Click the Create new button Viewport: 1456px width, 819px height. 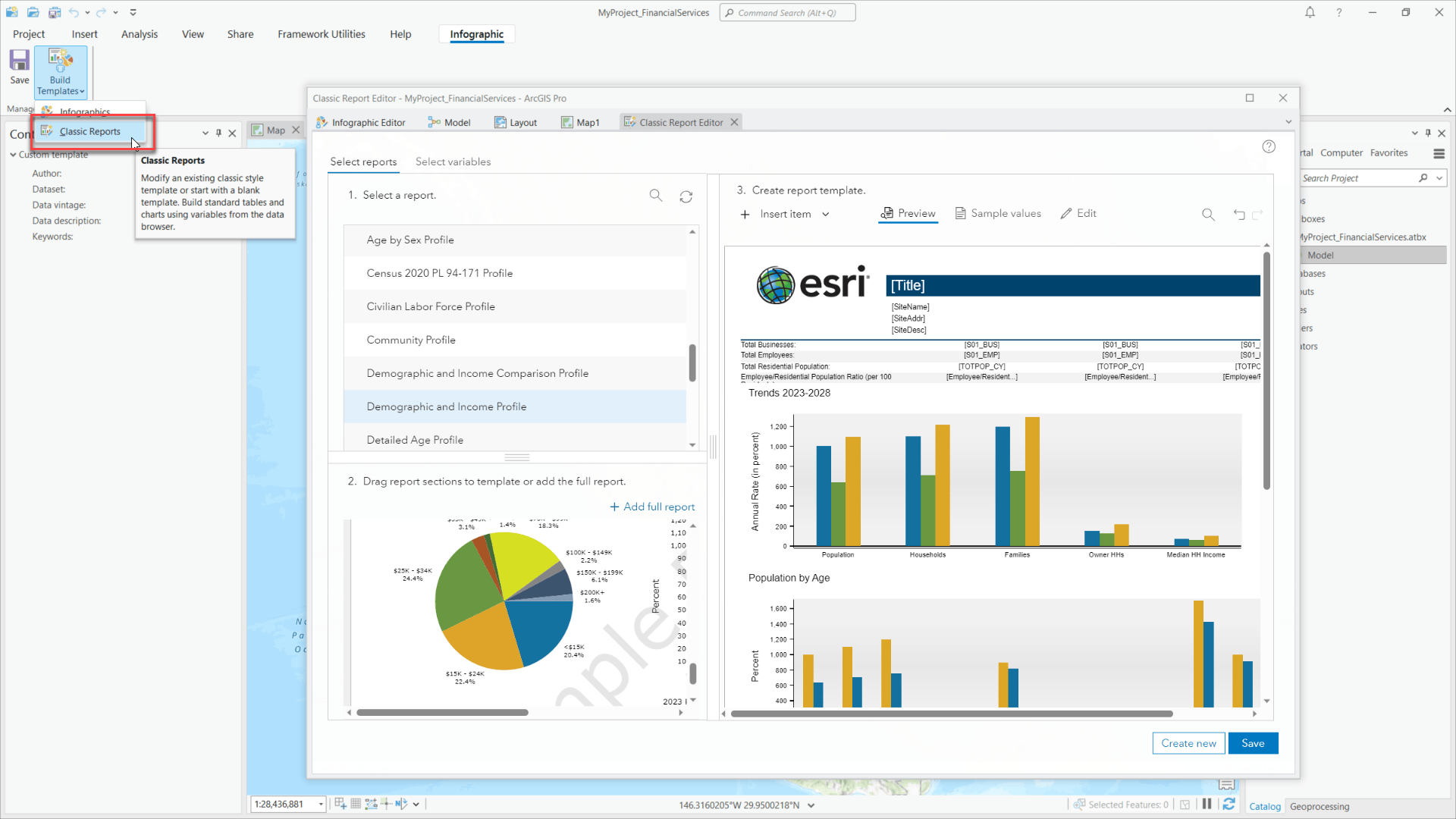click(1188, 743)
